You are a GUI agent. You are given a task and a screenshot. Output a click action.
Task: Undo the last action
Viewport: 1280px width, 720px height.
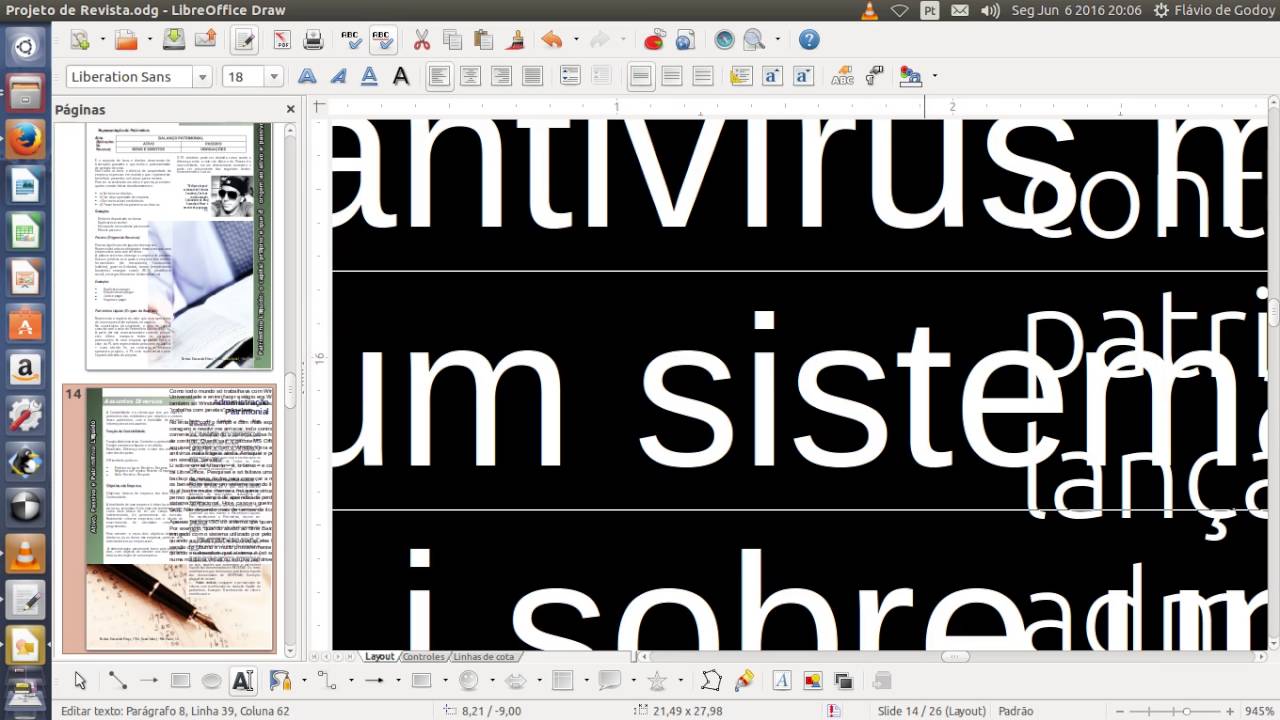pos(551,40)
